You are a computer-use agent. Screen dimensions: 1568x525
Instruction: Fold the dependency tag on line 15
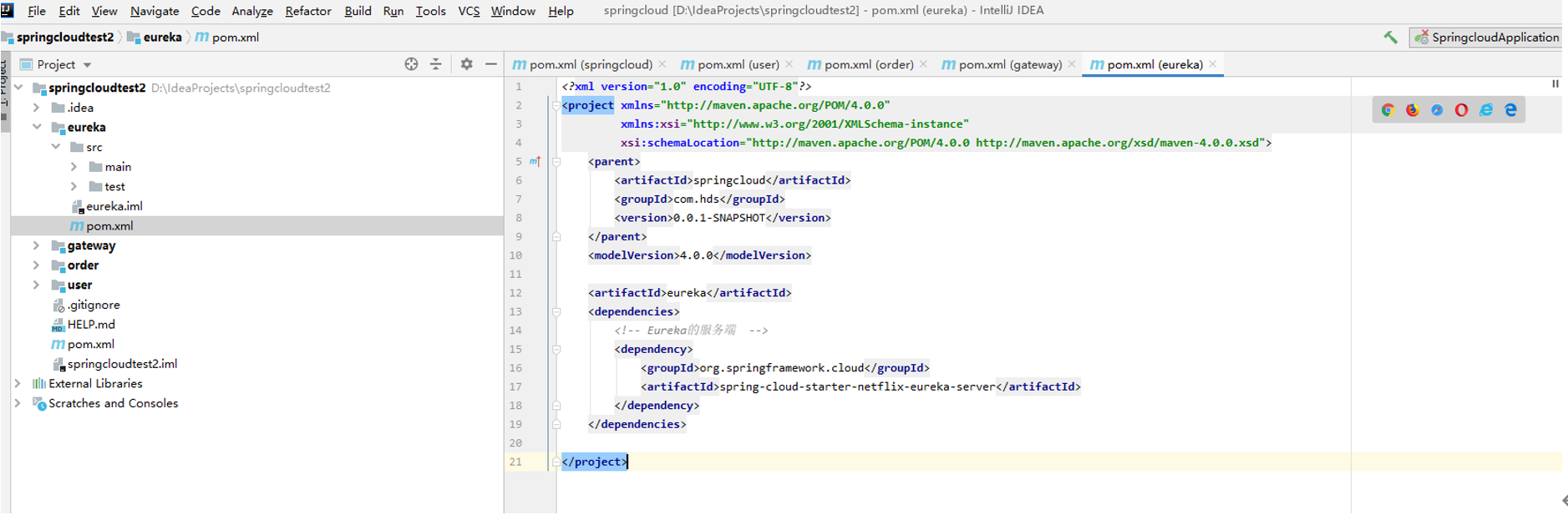pyautogui.click(x=556, y=349)
